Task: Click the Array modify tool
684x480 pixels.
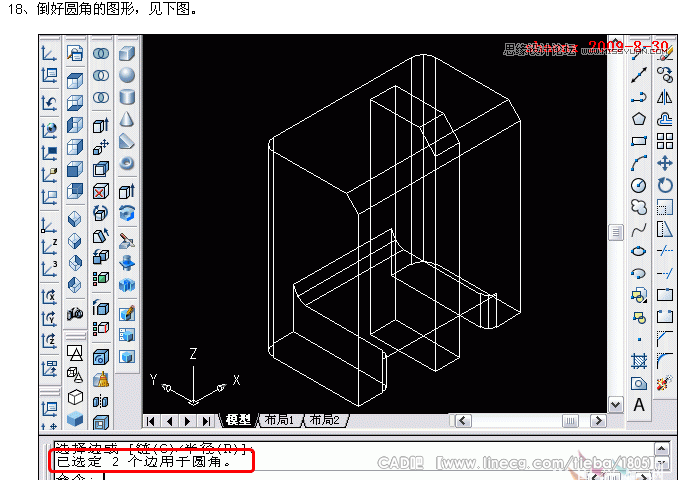Action: point(665,141)
